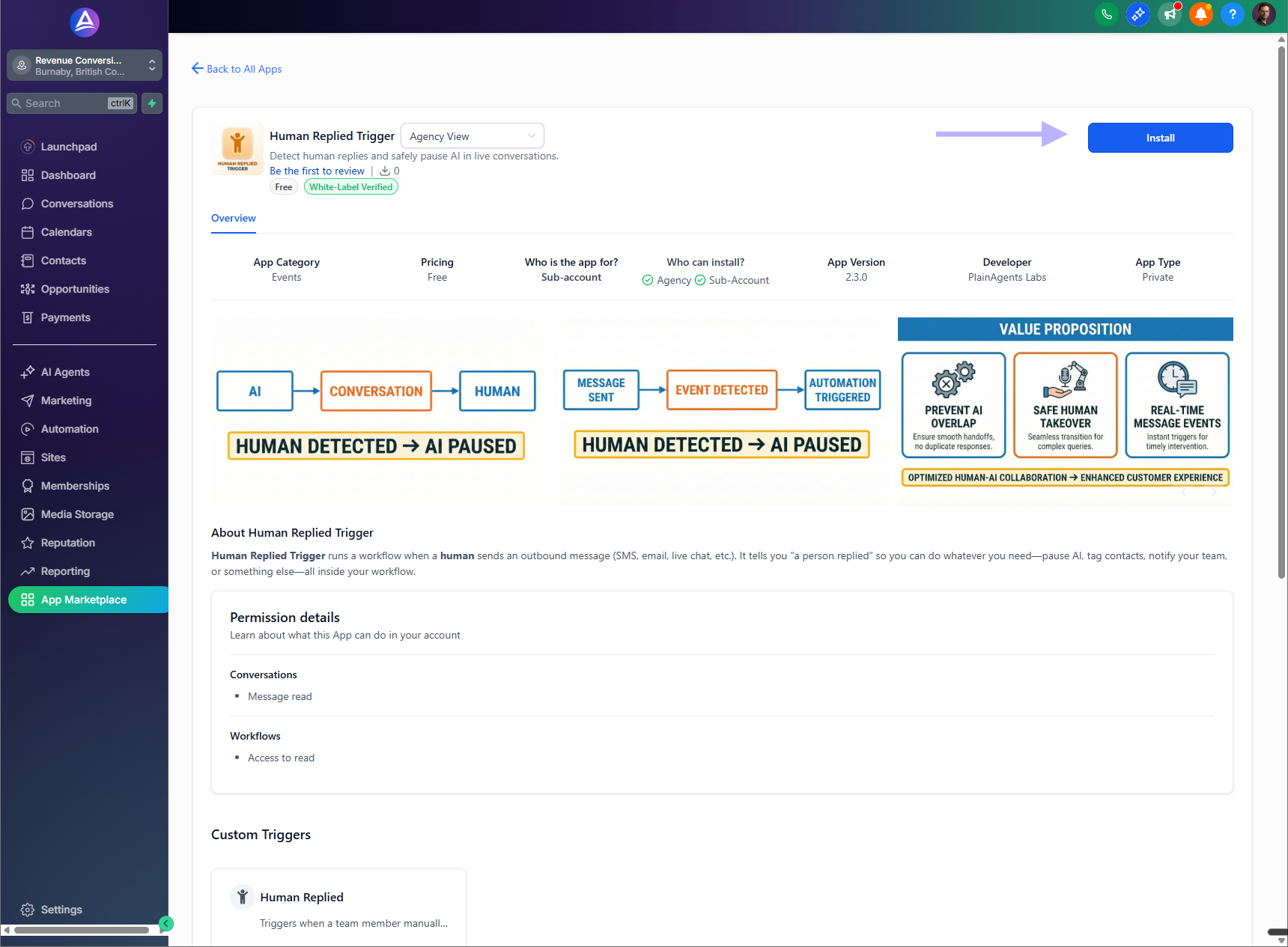
Task: Switch to the Overview tab
Action: pyautogui.click(x=233, y=218)
